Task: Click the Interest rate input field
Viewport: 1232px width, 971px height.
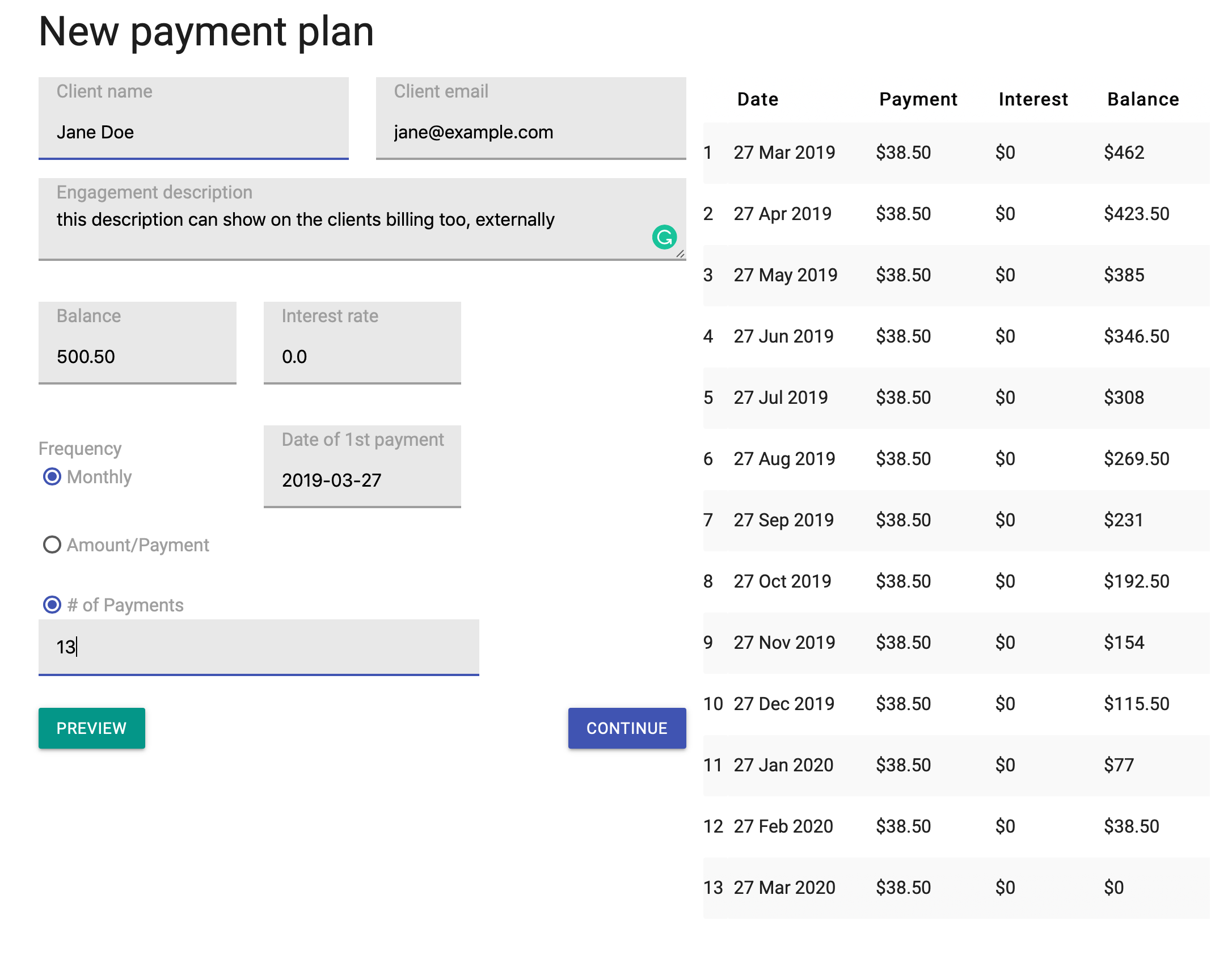Action: coord(361,356)
